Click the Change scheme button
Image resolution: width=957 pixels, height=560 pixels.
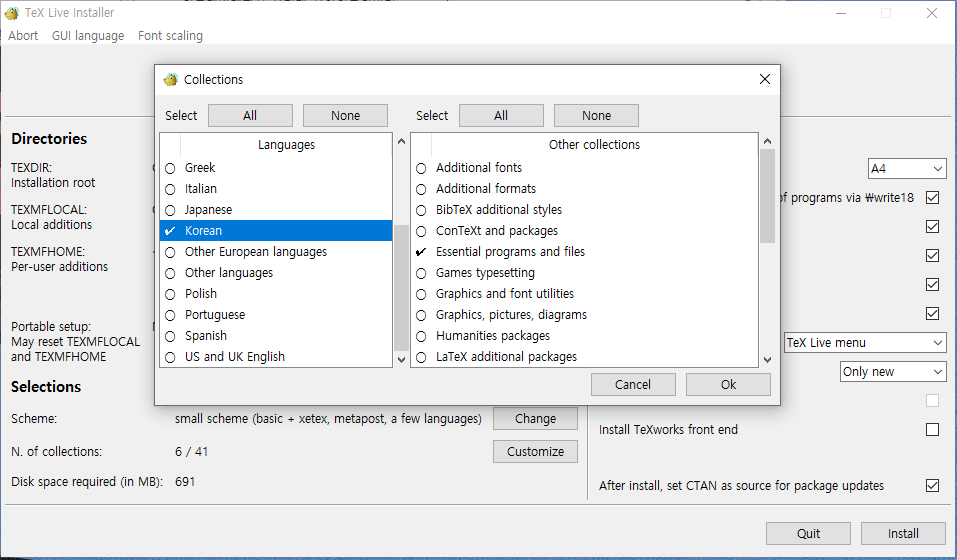pos(535,419)
